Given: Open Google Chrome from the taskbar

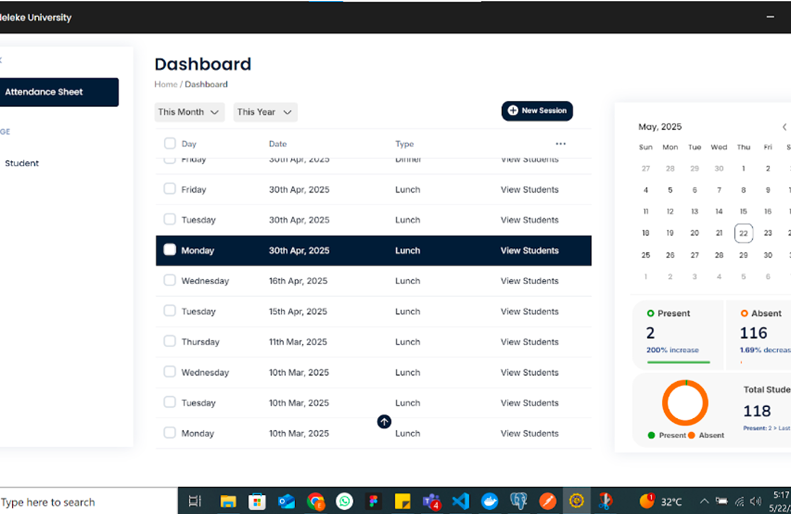Looking at the screenshot, I should (316, 501).
